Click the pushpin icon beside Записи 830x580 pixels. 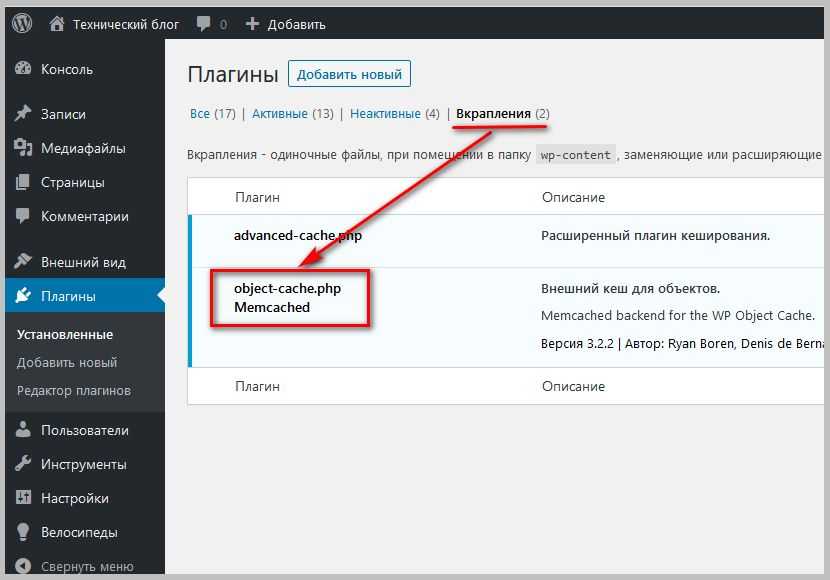pos(23,113)
